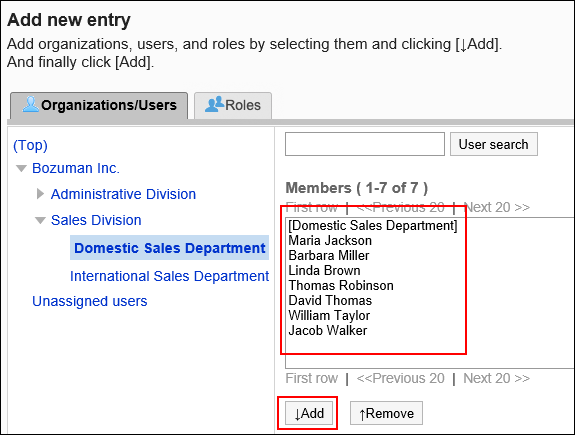The image size is (575, 435).
Task: Switch to the Organizations/Users tab
Action: coord(99,106)
